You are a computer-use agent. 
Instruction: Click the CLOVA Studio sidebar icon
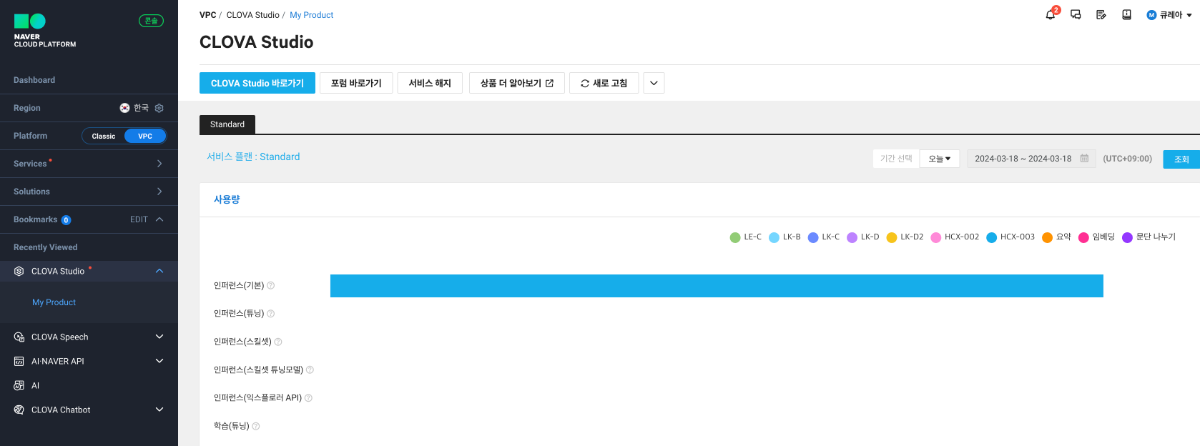pos(19,271)
